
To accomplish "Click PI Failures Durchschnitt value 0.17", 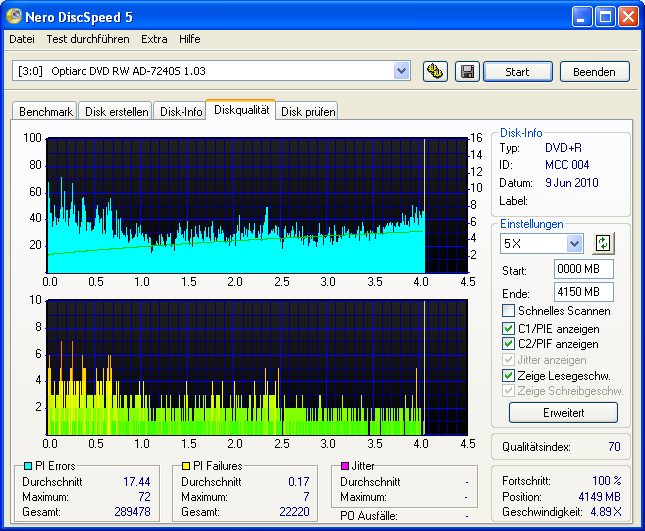I will [x=299, y=482].
